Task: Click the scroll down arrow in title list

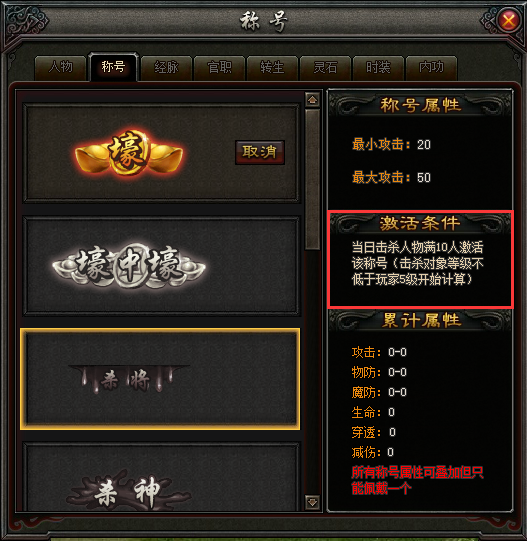Action: [312, 502]
